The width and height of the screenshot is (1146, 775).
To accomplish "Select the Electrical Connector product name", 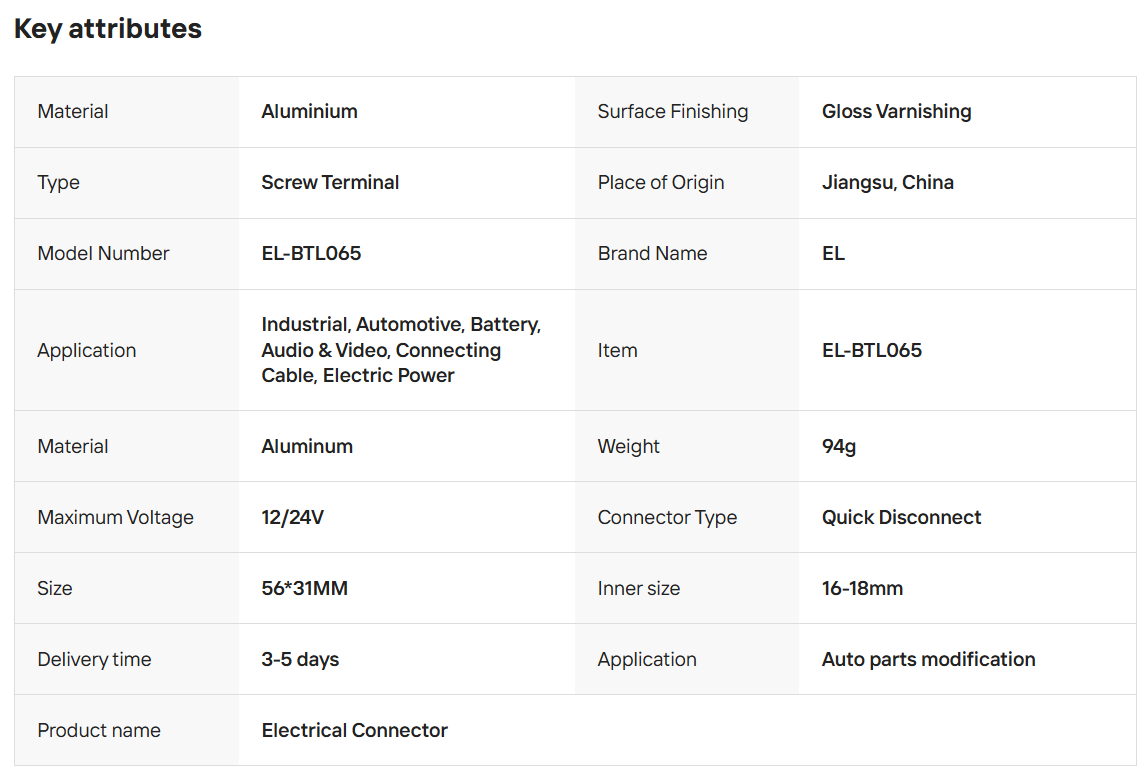I will point(354,731).
